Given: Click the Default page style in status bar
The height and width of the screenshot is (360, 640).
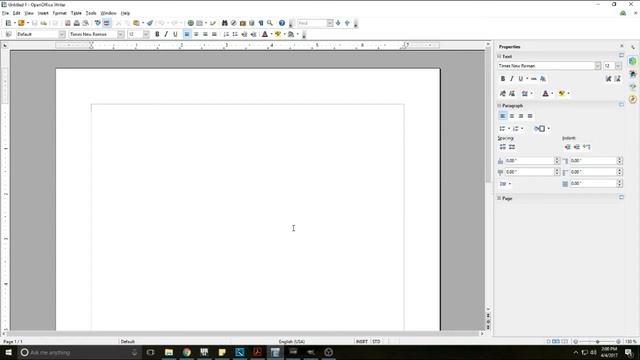Looking at the screenshot, I should tap(128, 342).
